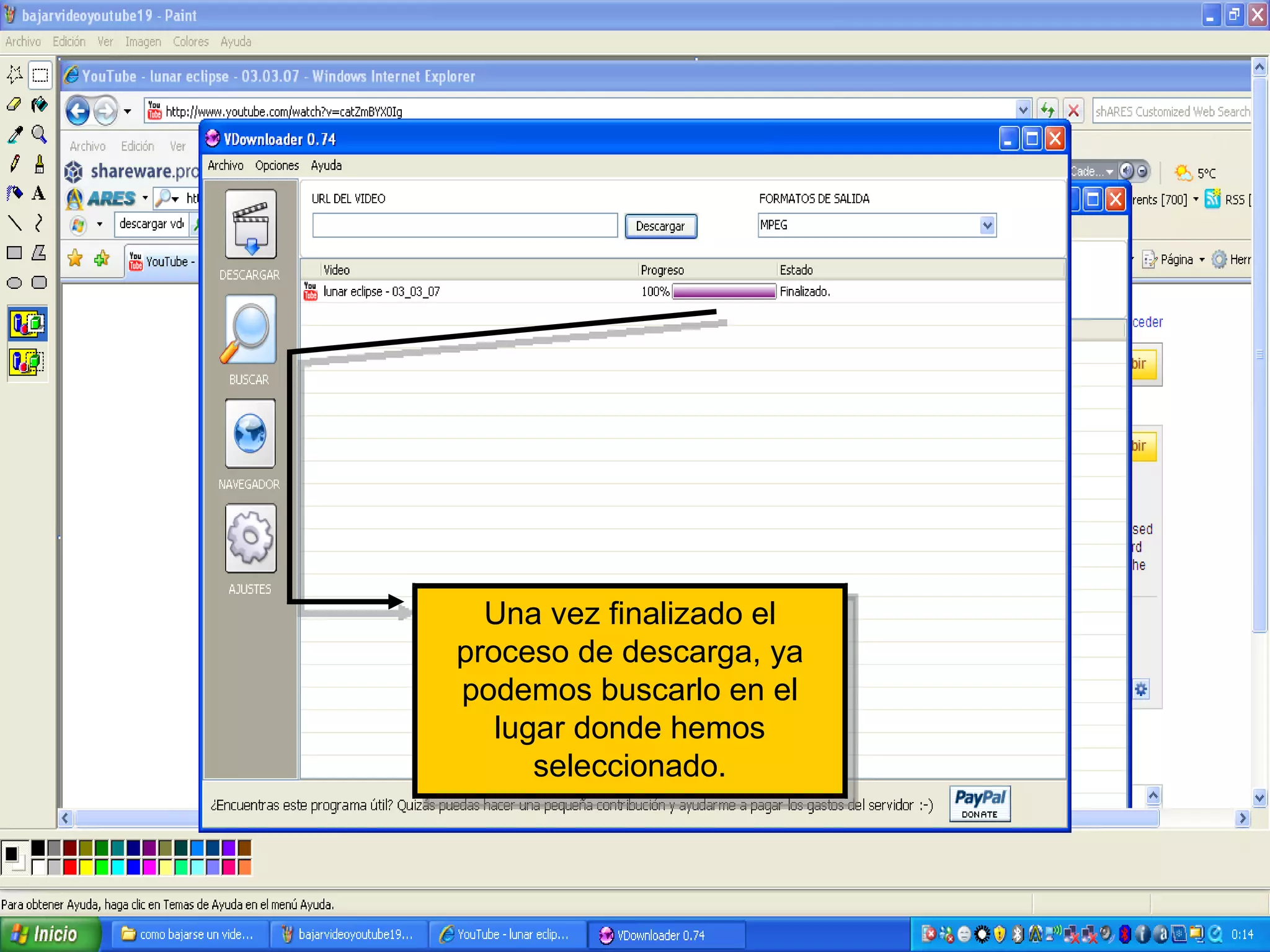
Task: Click the PayPal Donate button
Action: coord(980,804)
